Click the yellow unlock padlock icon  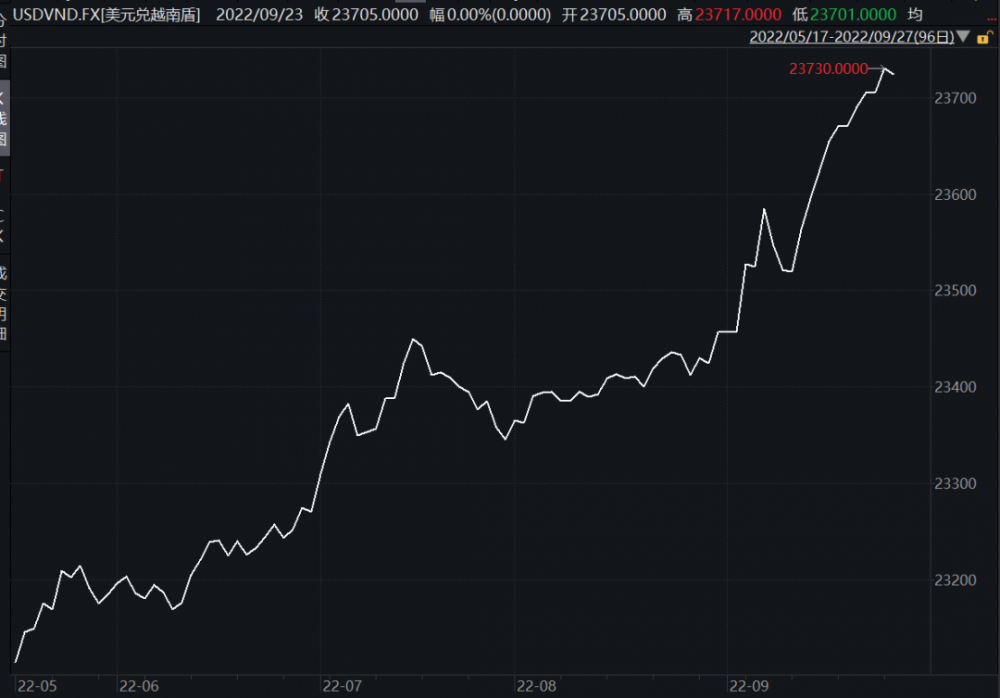pyautogui.click(x=985, y=38)
